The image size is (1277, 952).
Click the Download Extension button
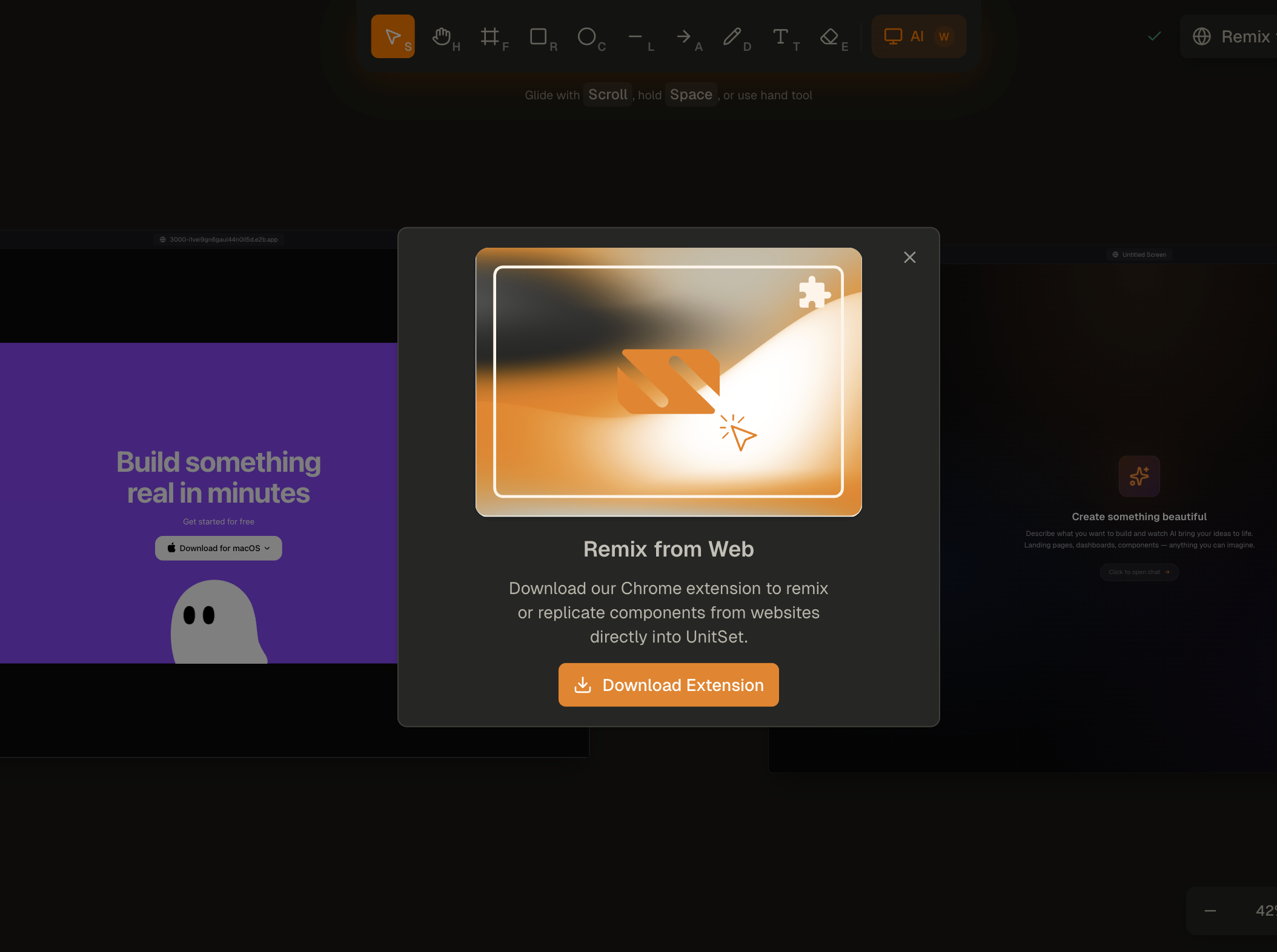(x=668, y=685)
